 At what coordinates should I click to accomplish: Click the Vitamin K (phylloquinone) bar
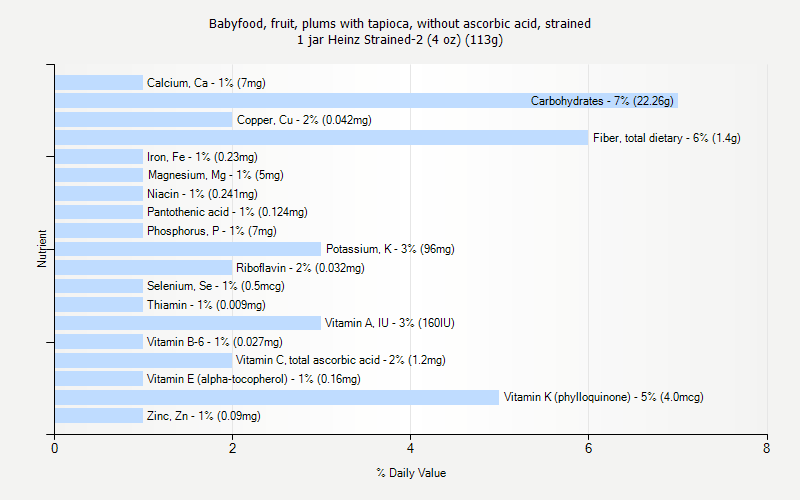coord(277,397)
